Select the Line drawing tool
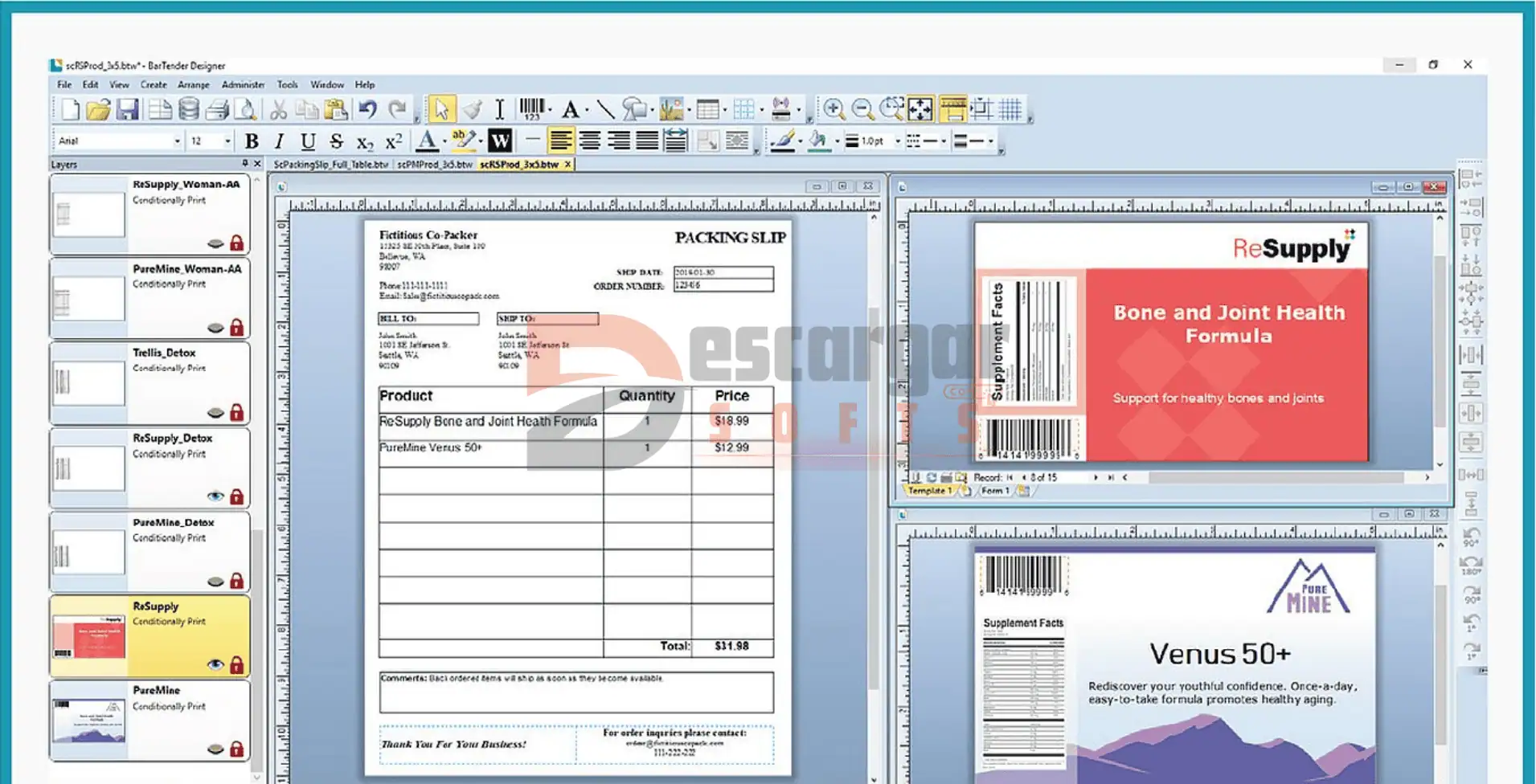 (605, 109)
